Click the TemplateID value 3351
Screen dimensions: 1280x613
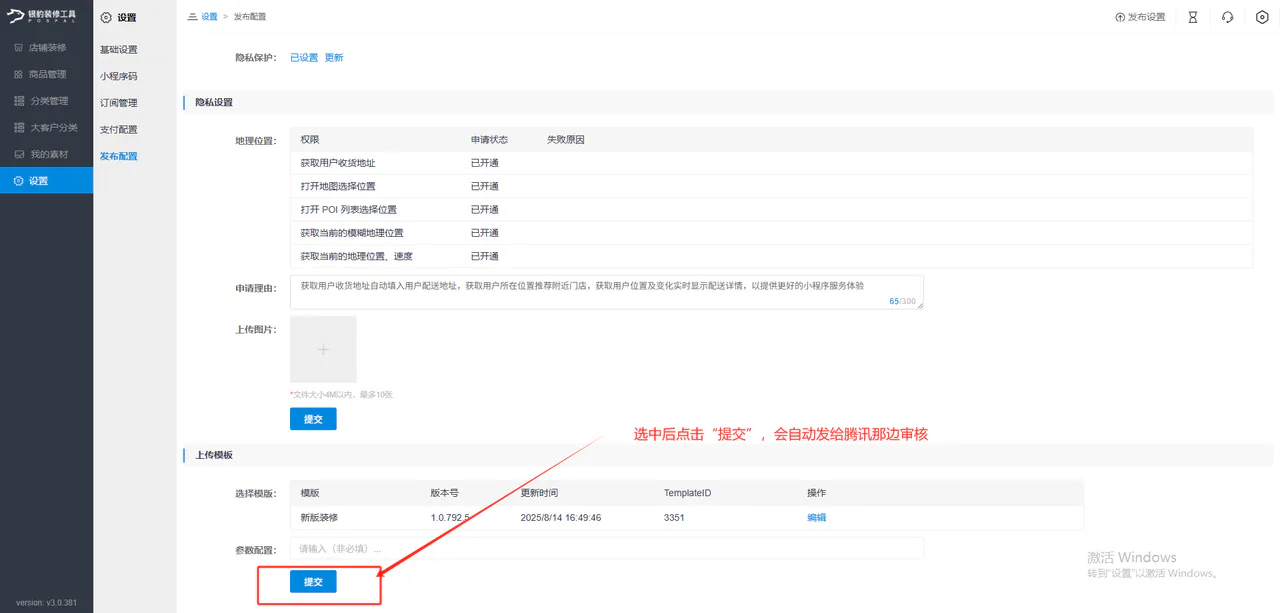(674, 518)
